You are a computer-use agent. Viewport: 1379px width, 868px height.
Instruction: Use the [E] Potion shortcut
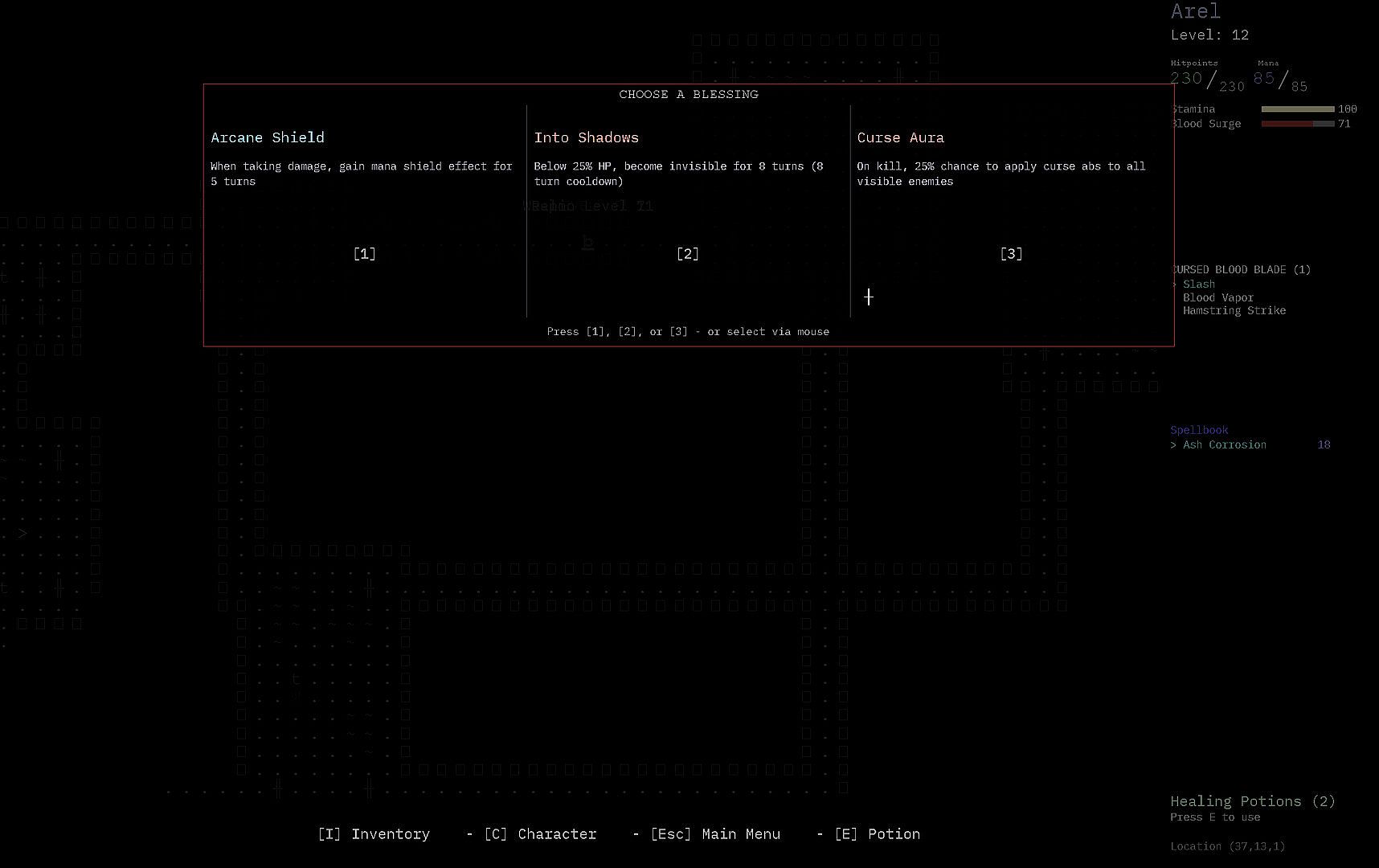[x=878, y=834]
